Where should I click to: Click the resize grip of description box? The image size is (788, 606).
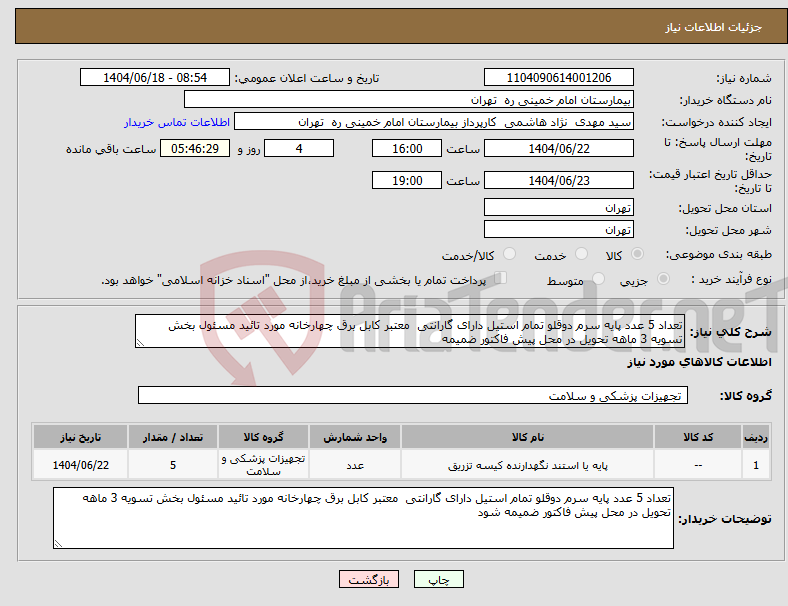[x=140, y=343]
